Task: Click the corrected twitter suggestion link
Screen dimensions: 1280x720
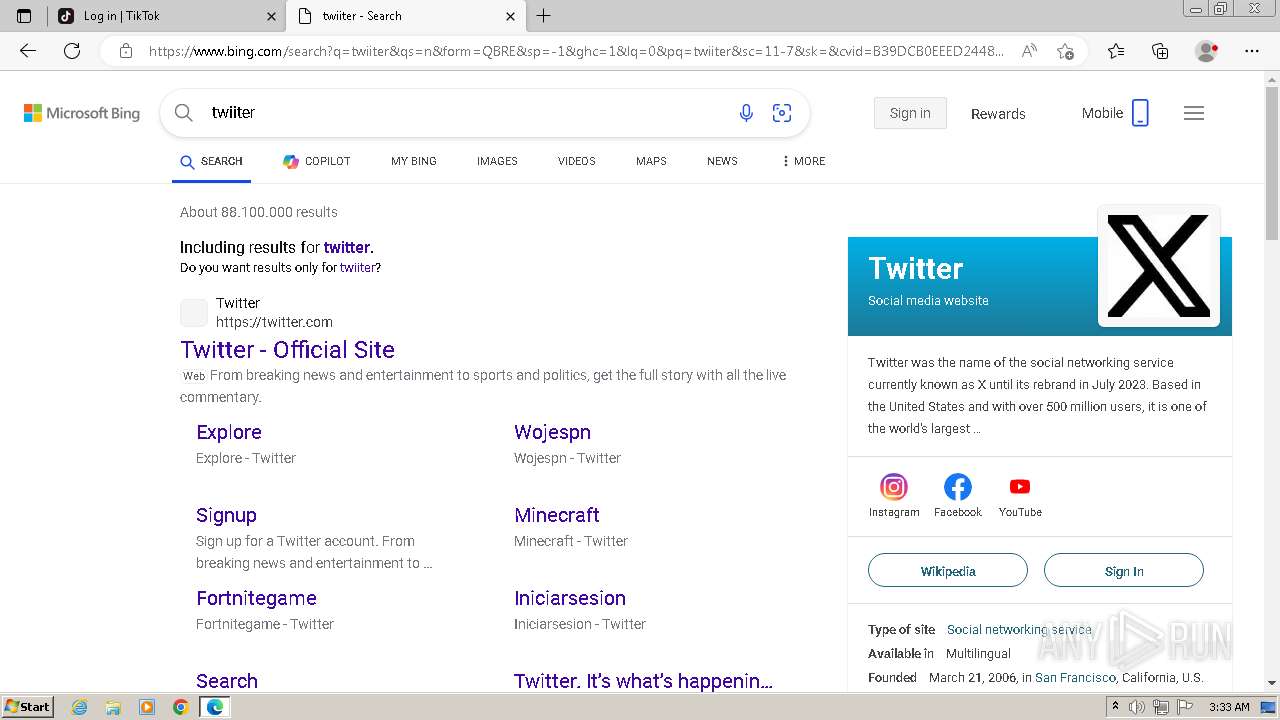Action: [347, 247]
